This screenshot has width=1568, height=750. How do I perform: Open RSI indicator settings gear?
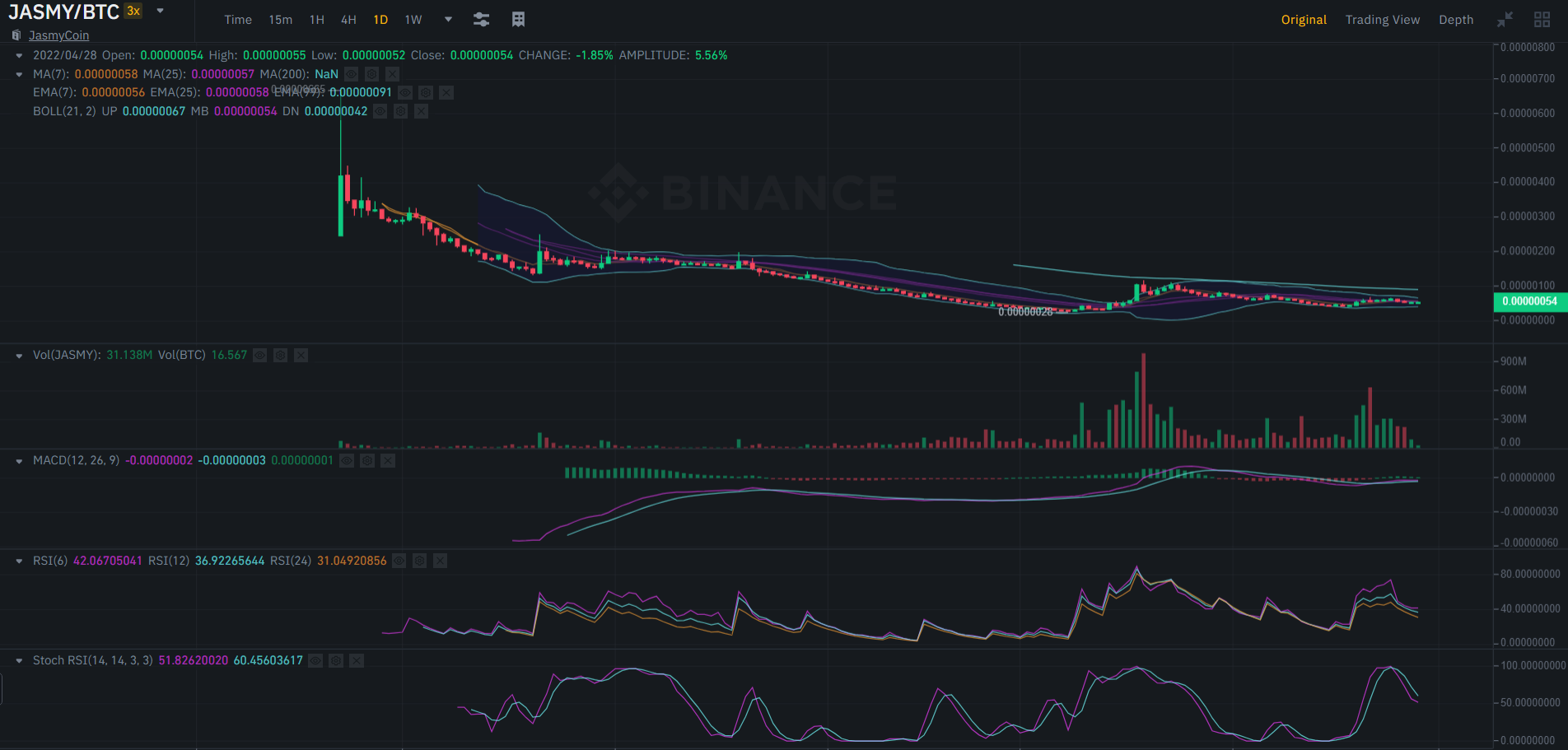(420, 561)
